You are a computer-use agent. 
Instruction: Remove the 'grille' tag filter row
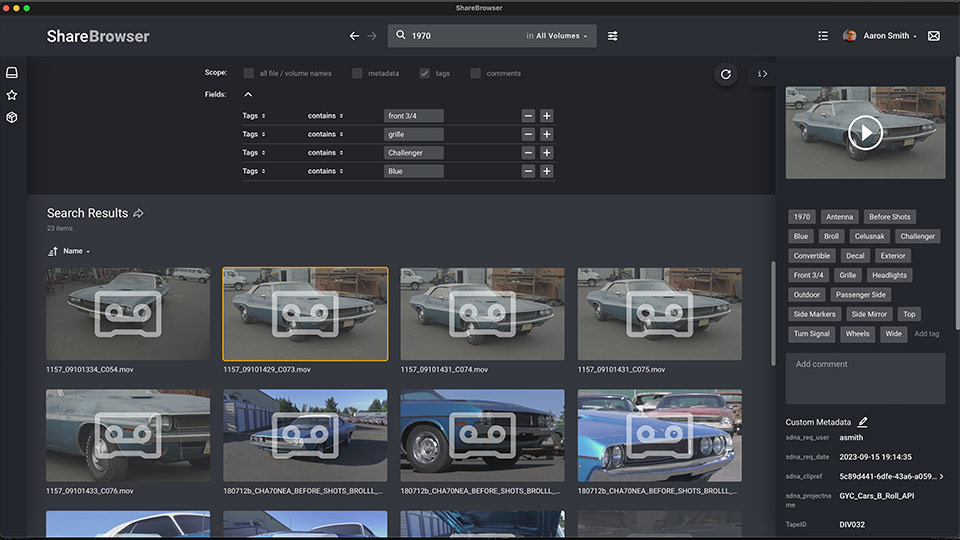[528, 134]
